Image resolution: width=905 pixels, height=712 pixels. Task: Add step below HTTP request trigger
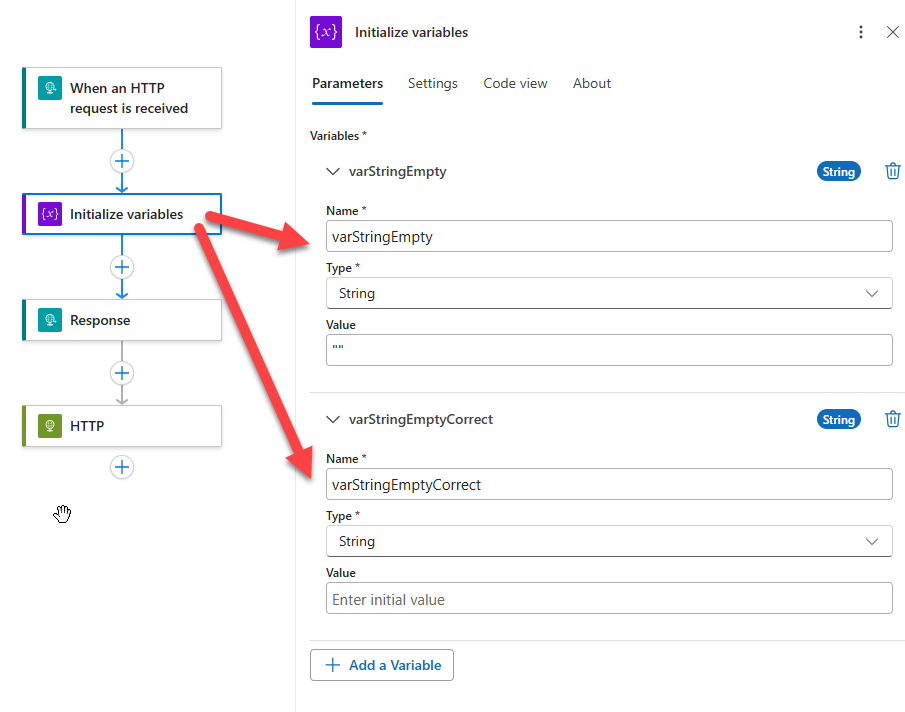(122, 161)
